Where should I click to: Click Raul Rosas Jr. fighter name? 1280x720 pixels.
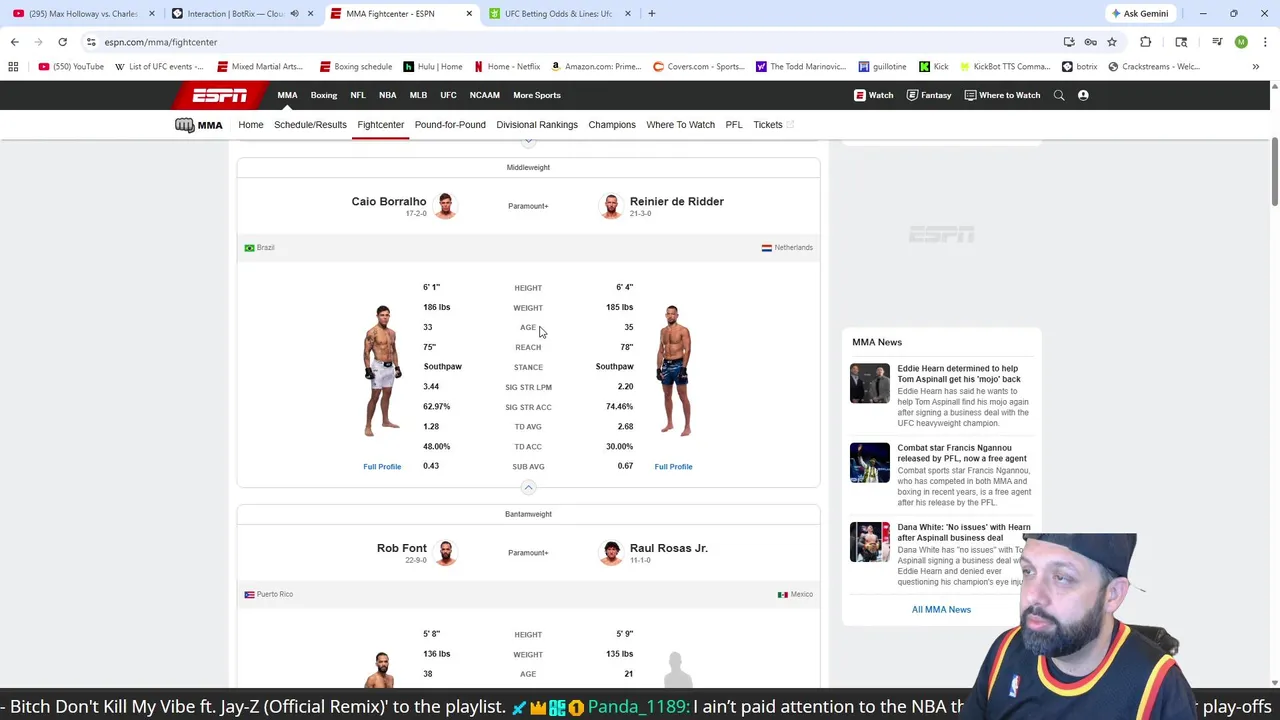(669, 548)
